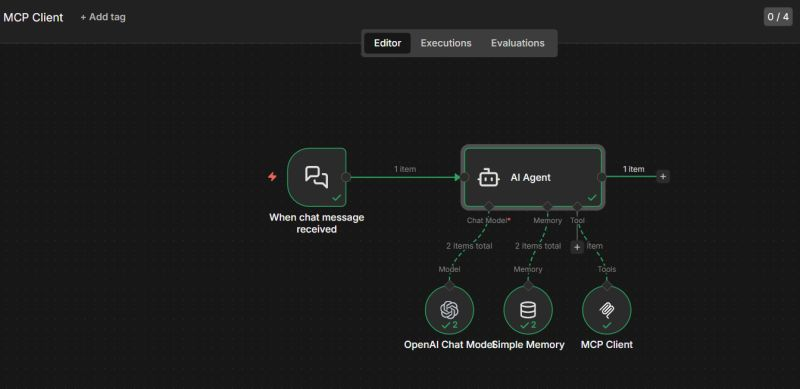Switch to the Evaluations tab
The image size is (800, 389).
pos(517,43)
